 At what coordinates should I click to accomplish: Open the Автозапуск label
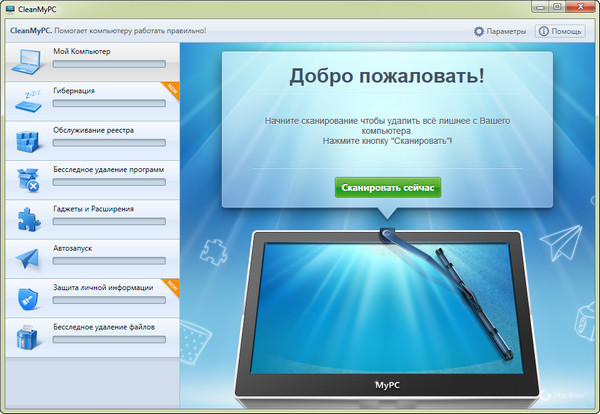[x=73, y=248]
